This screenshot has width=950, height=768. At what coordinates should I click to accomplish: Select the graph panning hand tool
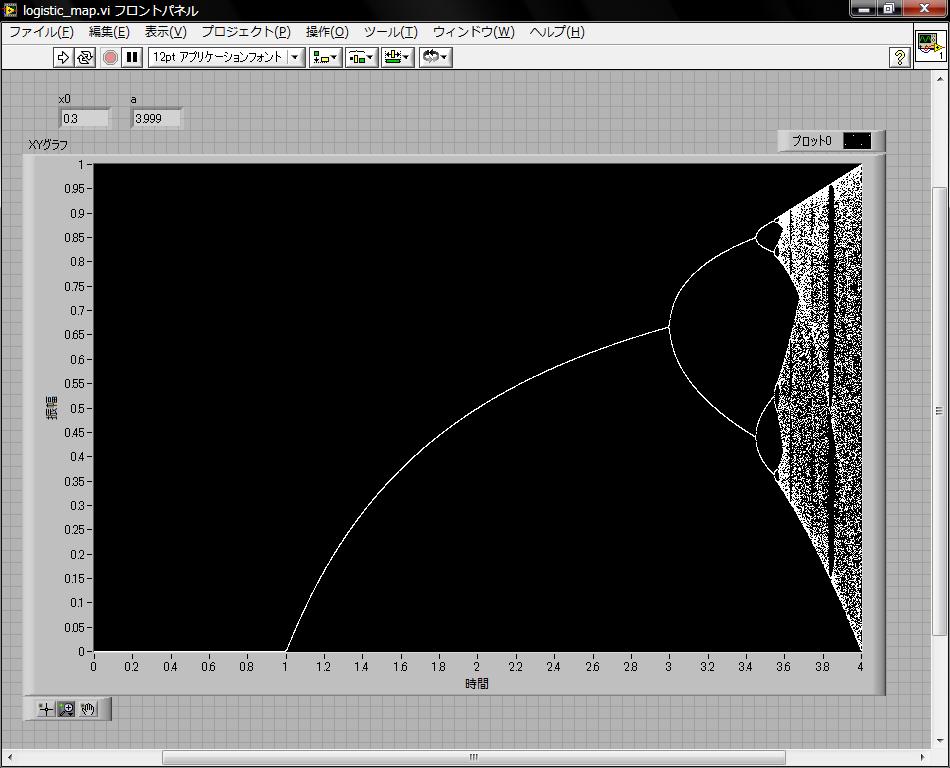(x=88, y=709)
